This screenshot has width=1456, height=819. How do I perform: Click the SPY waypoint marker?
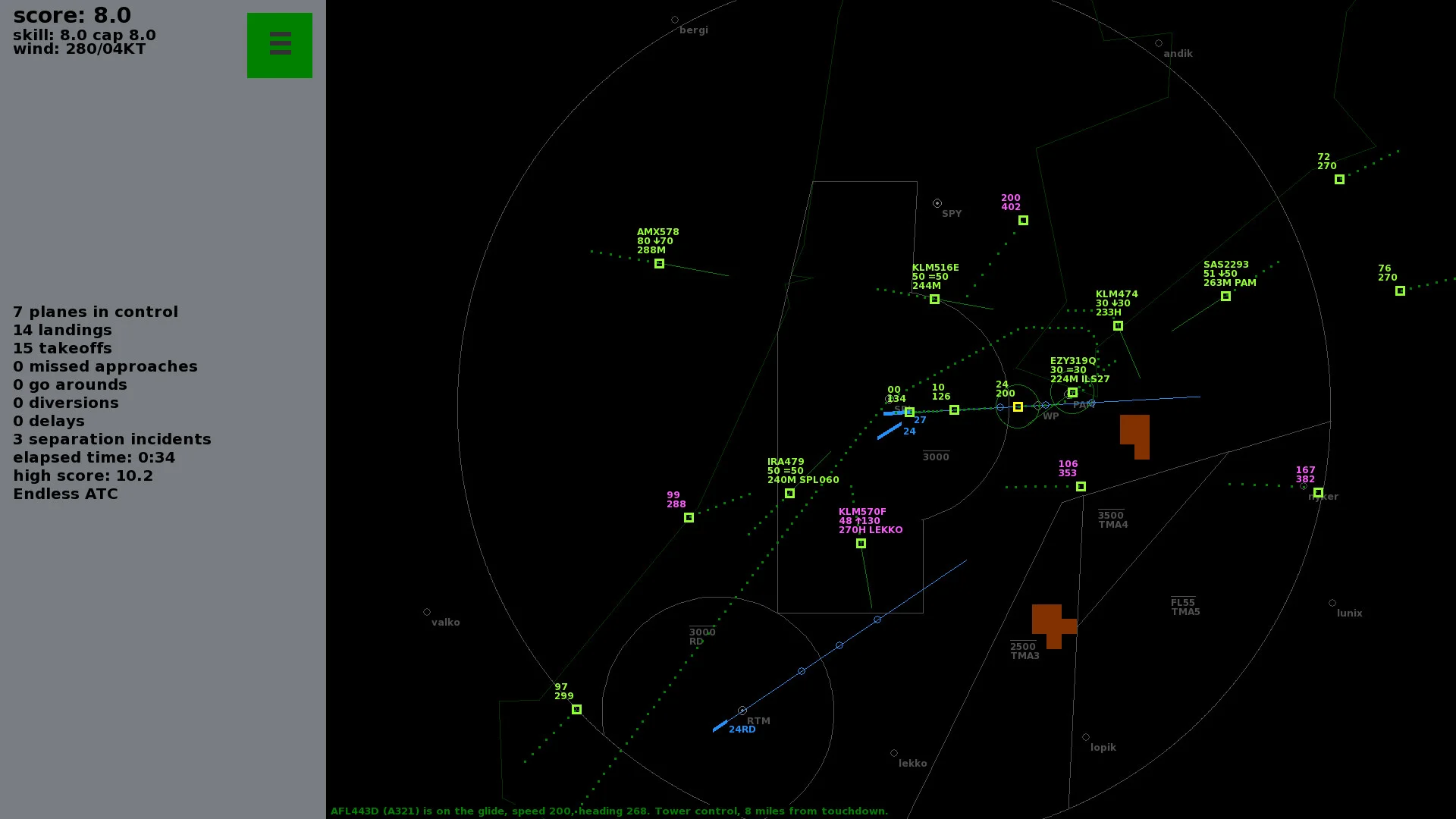(937, 203)
